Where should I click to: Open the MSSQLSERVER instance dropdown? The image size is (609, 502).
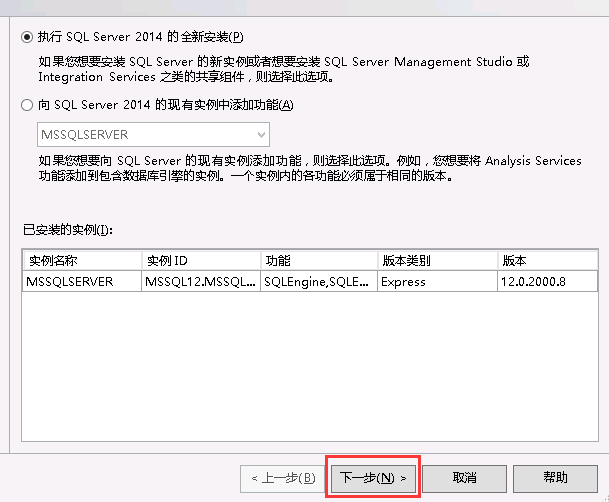click(153, 135)
